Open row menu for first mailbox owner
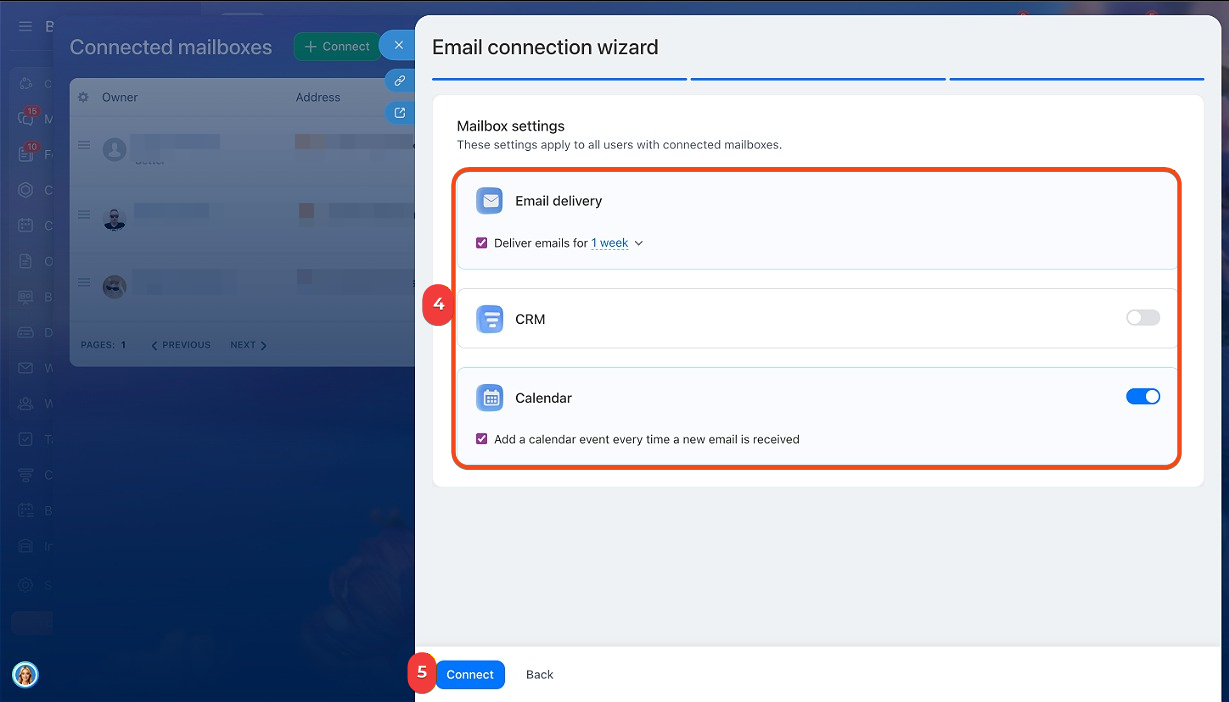Image resolution: width=1229 pixels, height=702 pixels. click(84, 146)
